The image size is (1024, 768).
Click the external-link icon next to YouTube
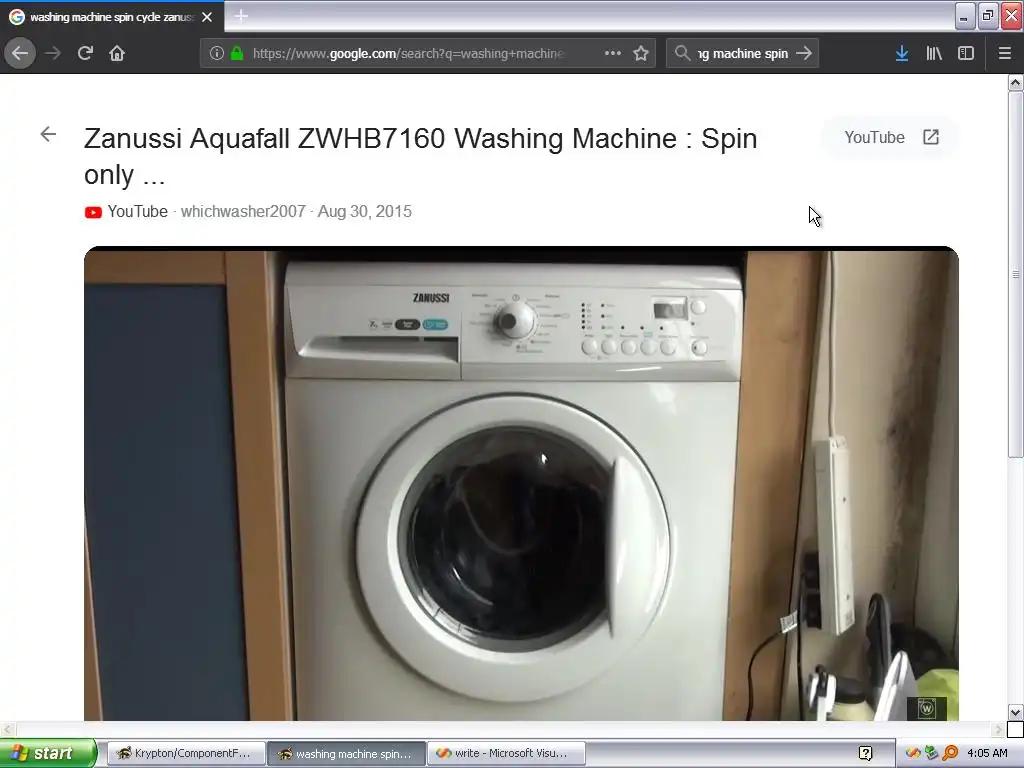(x=931, y=137)
